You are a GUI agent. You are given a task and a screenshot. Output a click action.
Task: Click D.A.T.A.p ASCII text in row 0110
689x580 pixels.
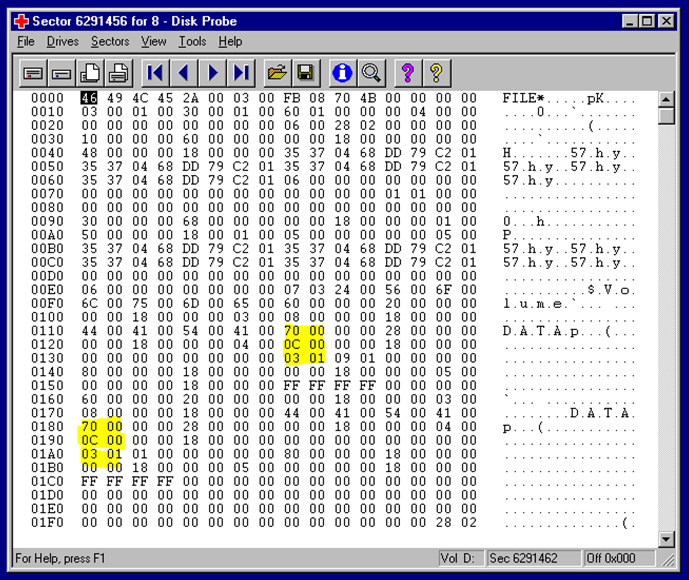(x=541, y=331)
